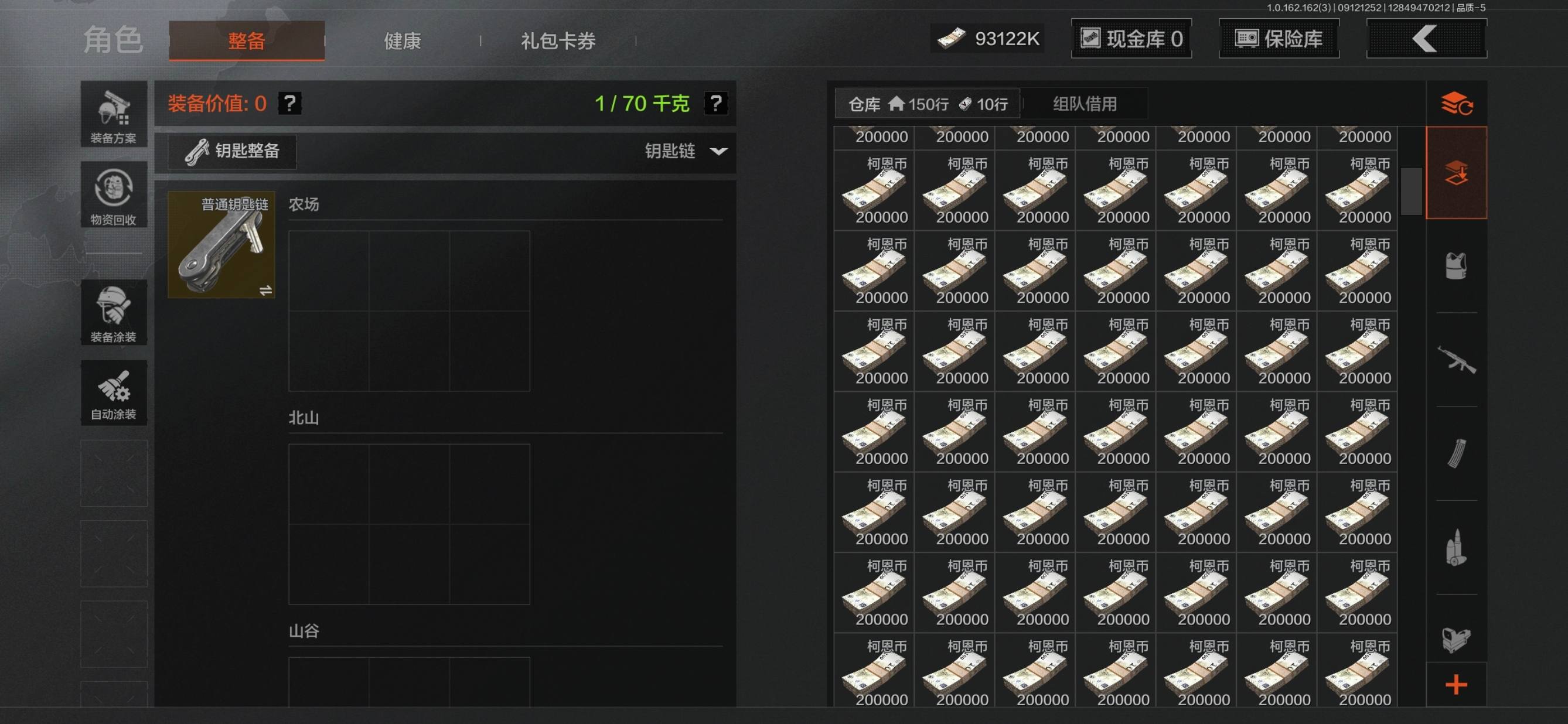
Task: Filter warehouse by rifle weapon icon
Action: click(x=1456, y=360)
